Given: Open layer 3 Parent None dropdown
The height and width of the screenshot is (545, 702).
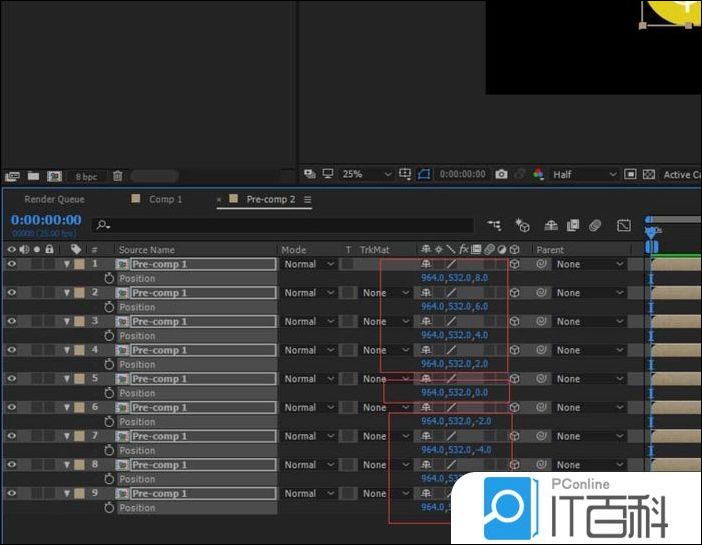Looking at the screenshot, I should tap(590, 322).
